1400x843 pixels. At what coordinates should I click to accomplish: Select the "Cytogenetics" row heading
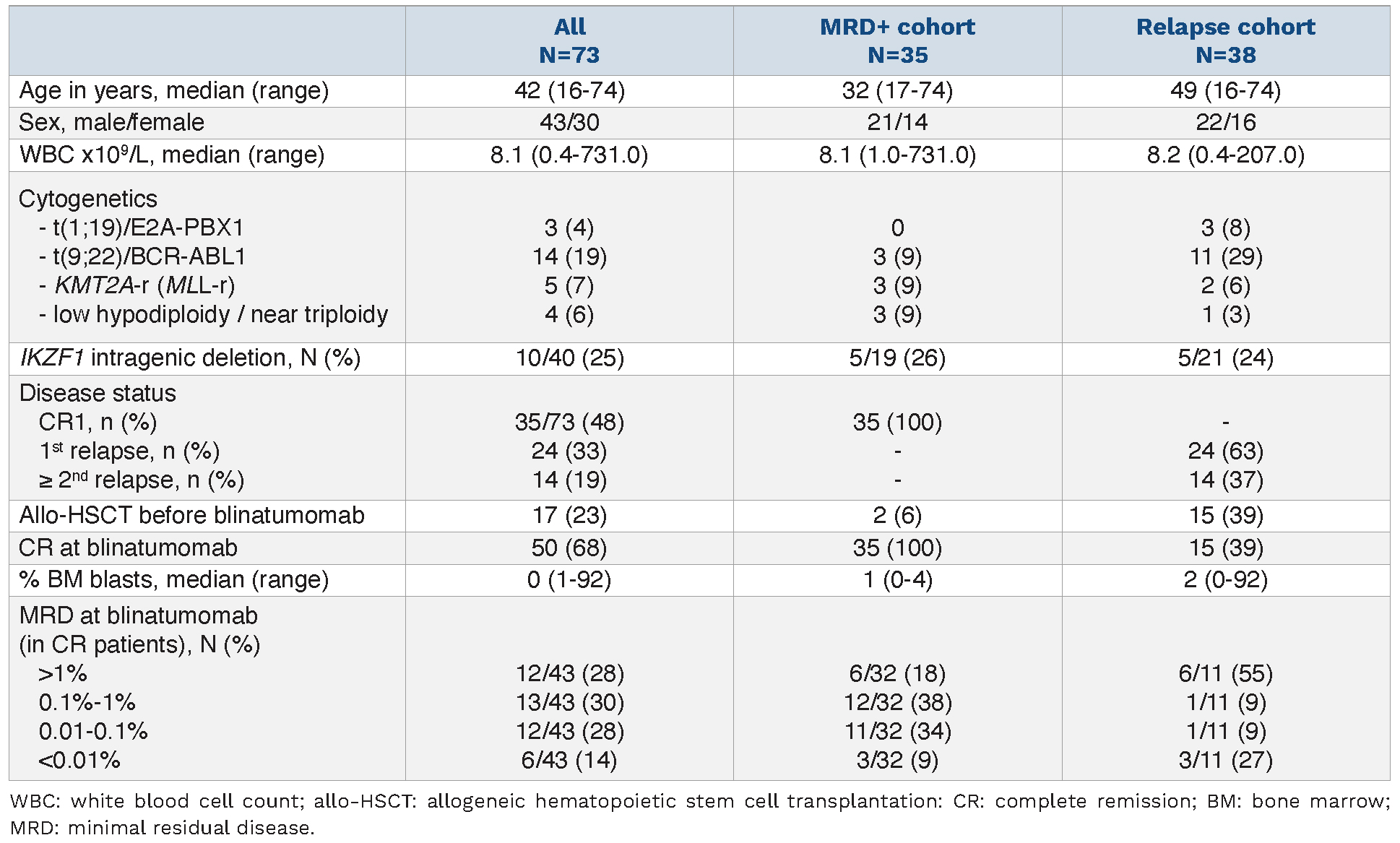tap(87, 199)
